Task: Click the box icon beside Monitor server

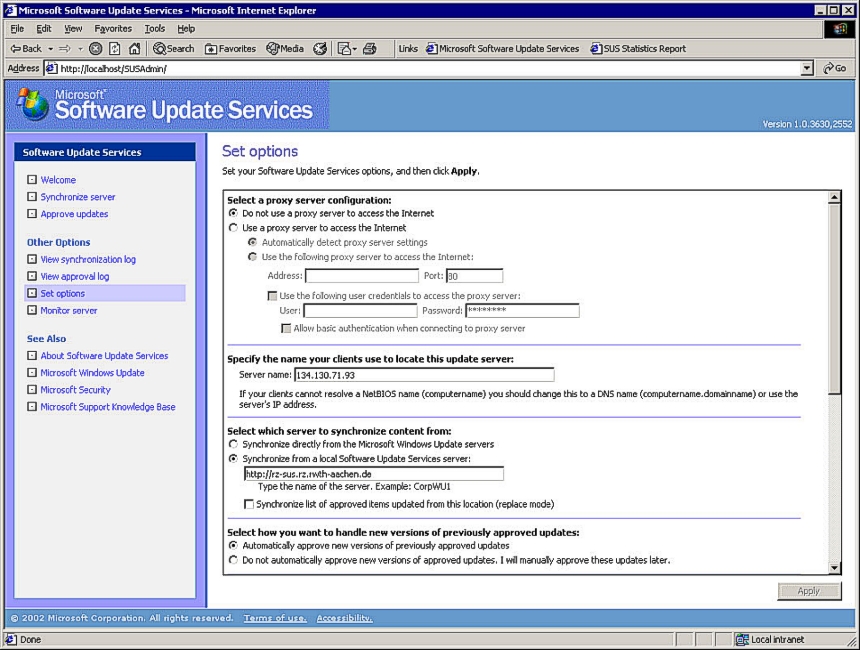Action: 32,310
